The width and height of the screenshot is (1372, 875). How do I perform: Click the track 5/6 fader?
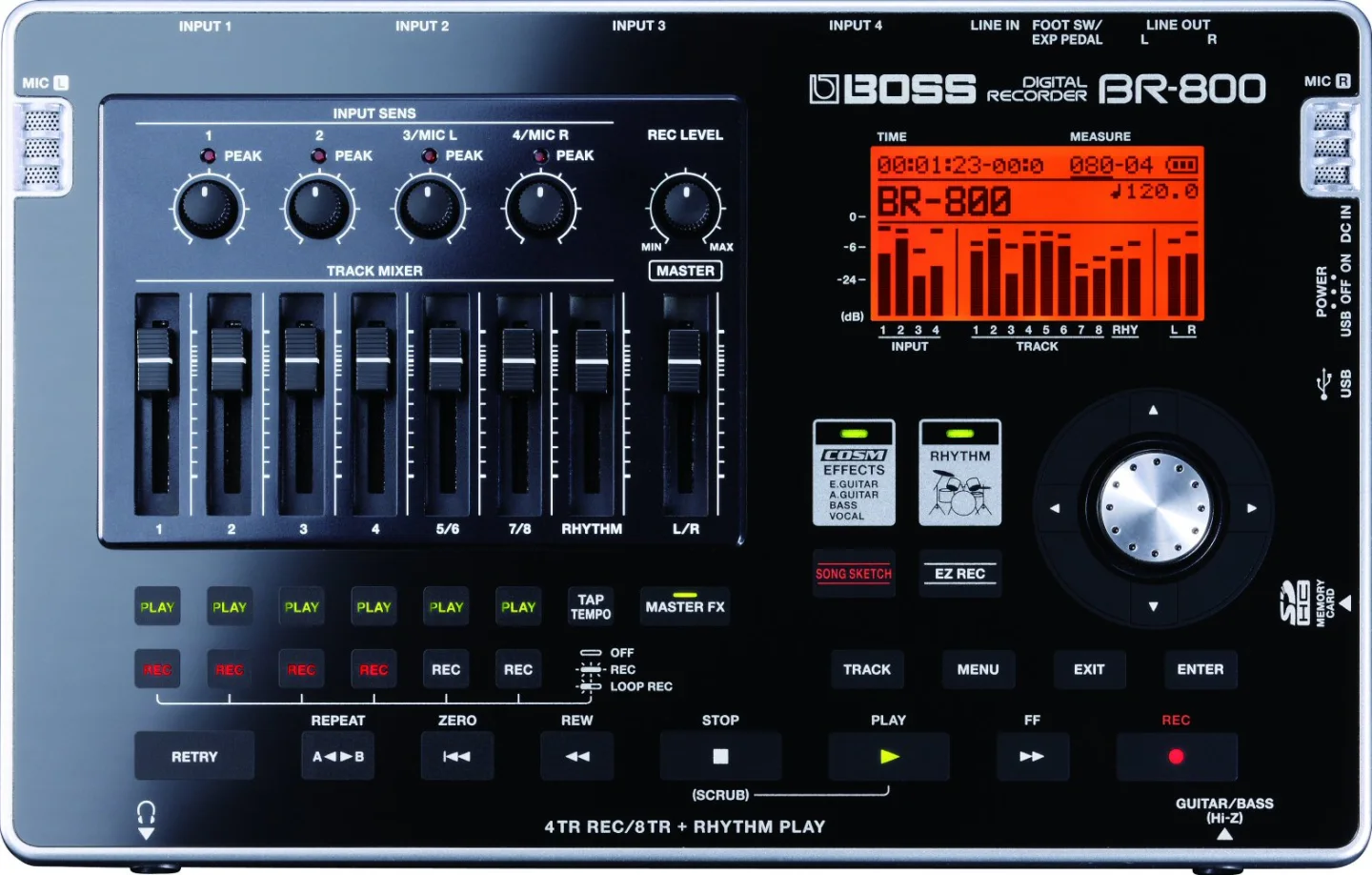(x=446, y=359)
